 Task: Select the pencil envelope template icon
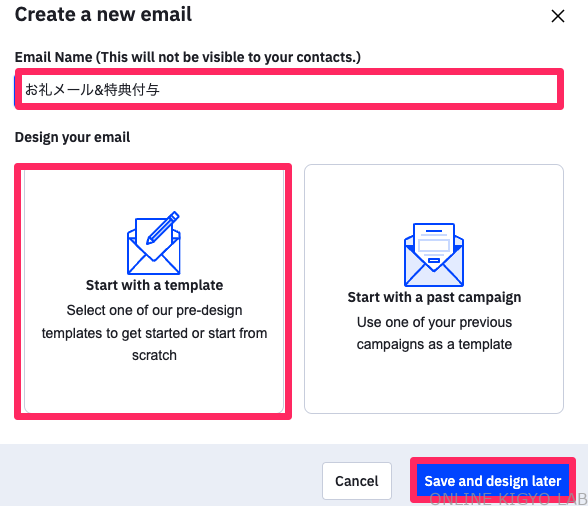pos(154,243)
